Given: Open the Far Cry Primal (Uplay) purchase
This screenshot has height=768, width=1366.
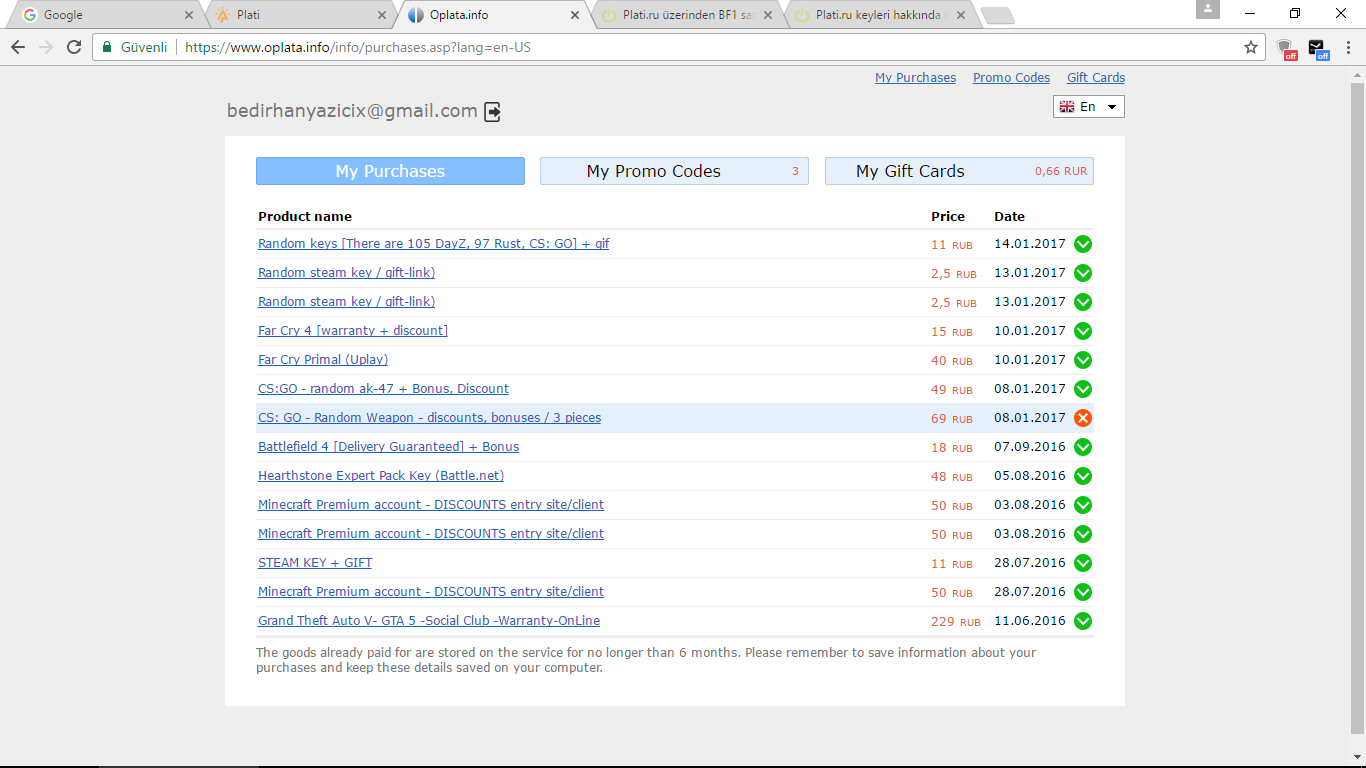Looking at the screenshot, I should 323,360.
